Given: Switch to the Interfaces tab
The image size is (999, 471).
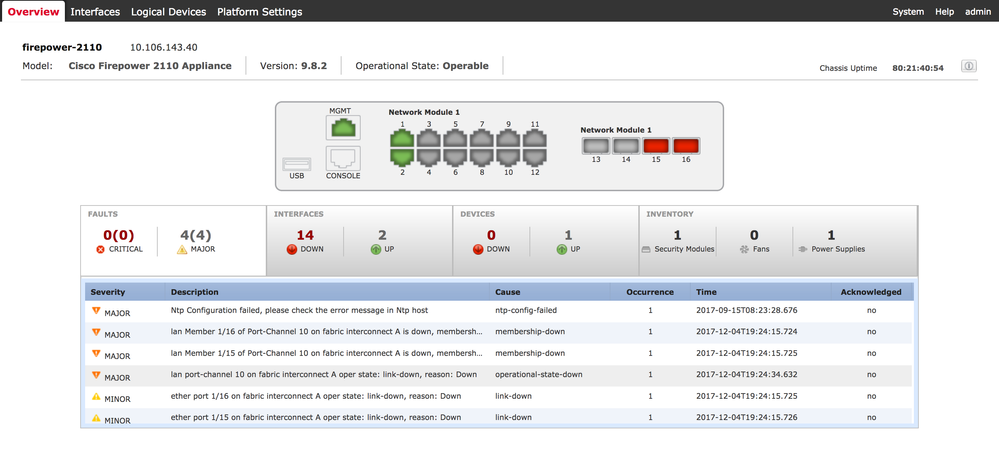Looking at the screenshot, I should [95, 11].
